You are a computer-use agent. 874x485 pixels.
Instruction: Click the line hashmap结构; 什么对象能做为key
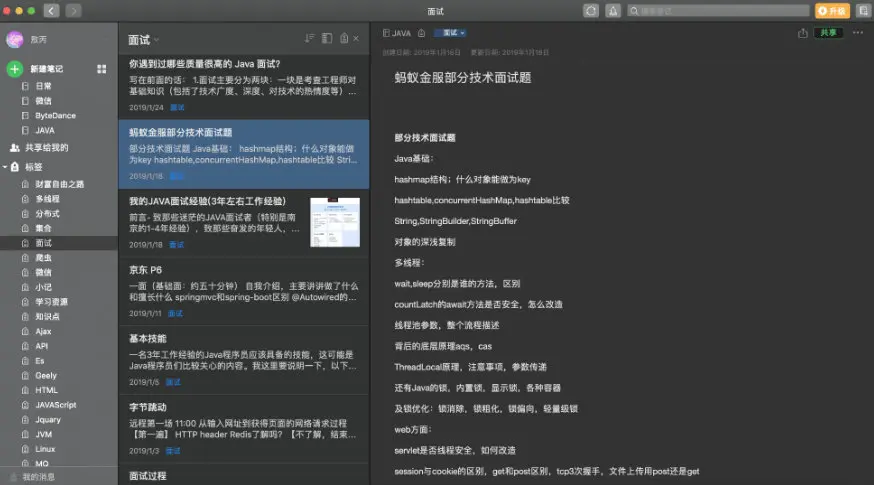point(463,180)
